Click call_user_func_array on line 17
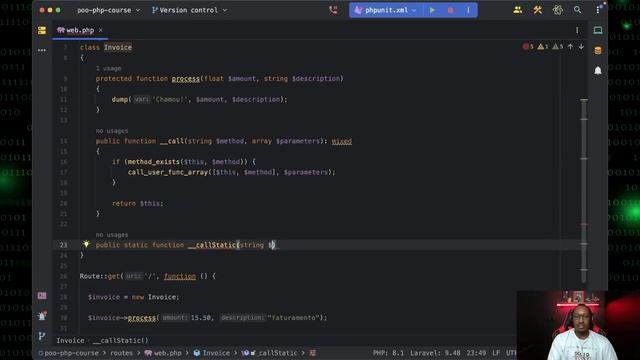This screenshot has width=640, height=360. 168,172
